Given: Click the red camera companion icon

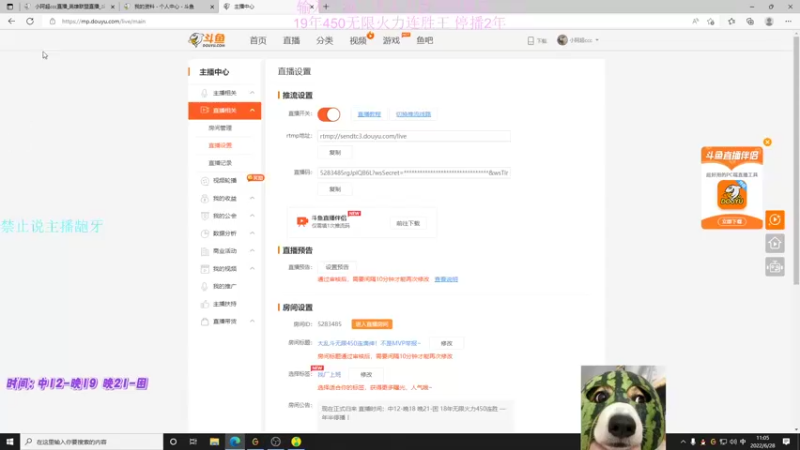Looking at the screenshot, I should 302,221.
